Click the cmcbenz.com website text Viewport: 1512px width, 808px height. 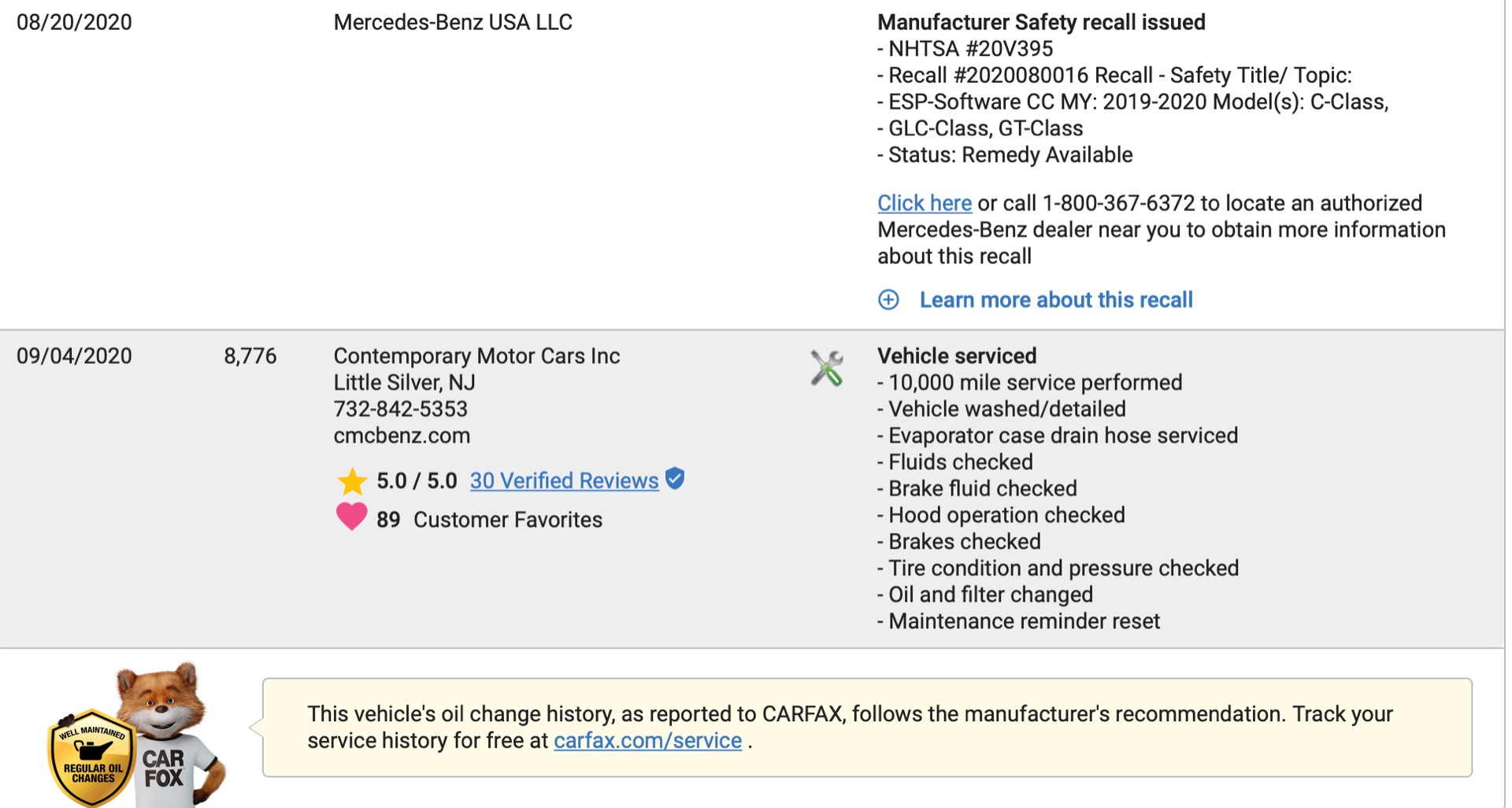402,436
